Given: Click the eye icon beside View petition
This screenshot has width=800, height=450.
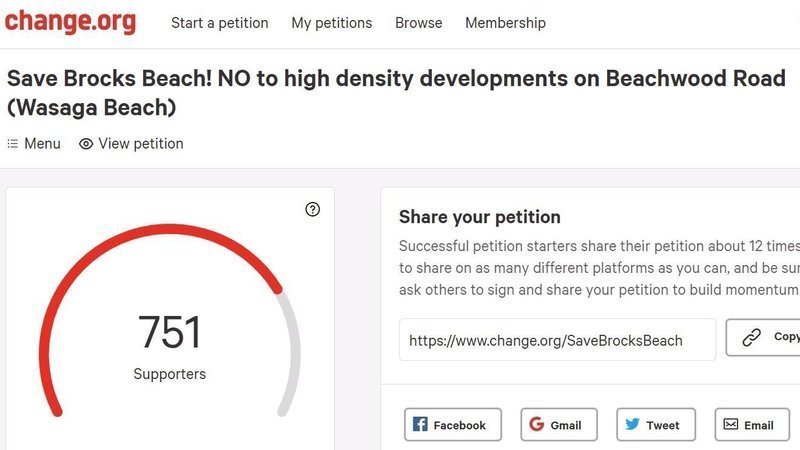Looking at the screenshot, I should click(x=86, y=144).
